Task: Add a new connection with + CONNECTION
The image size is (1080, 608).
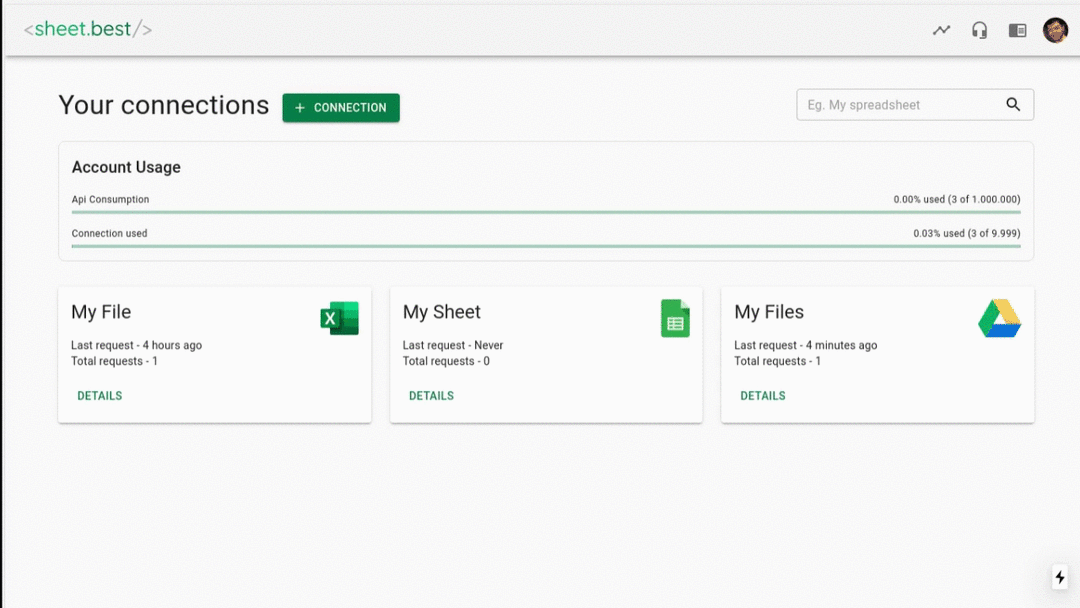Action: click(341, 108)
